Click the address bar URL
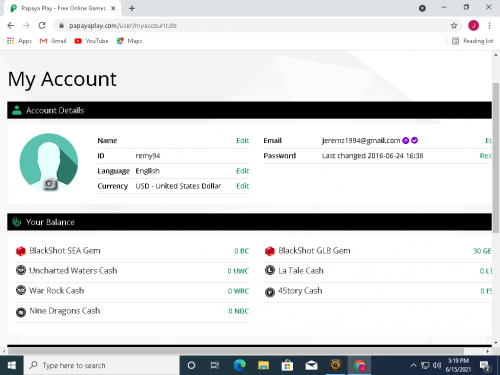This screenshot has width=500, height=375. [123, 26]
